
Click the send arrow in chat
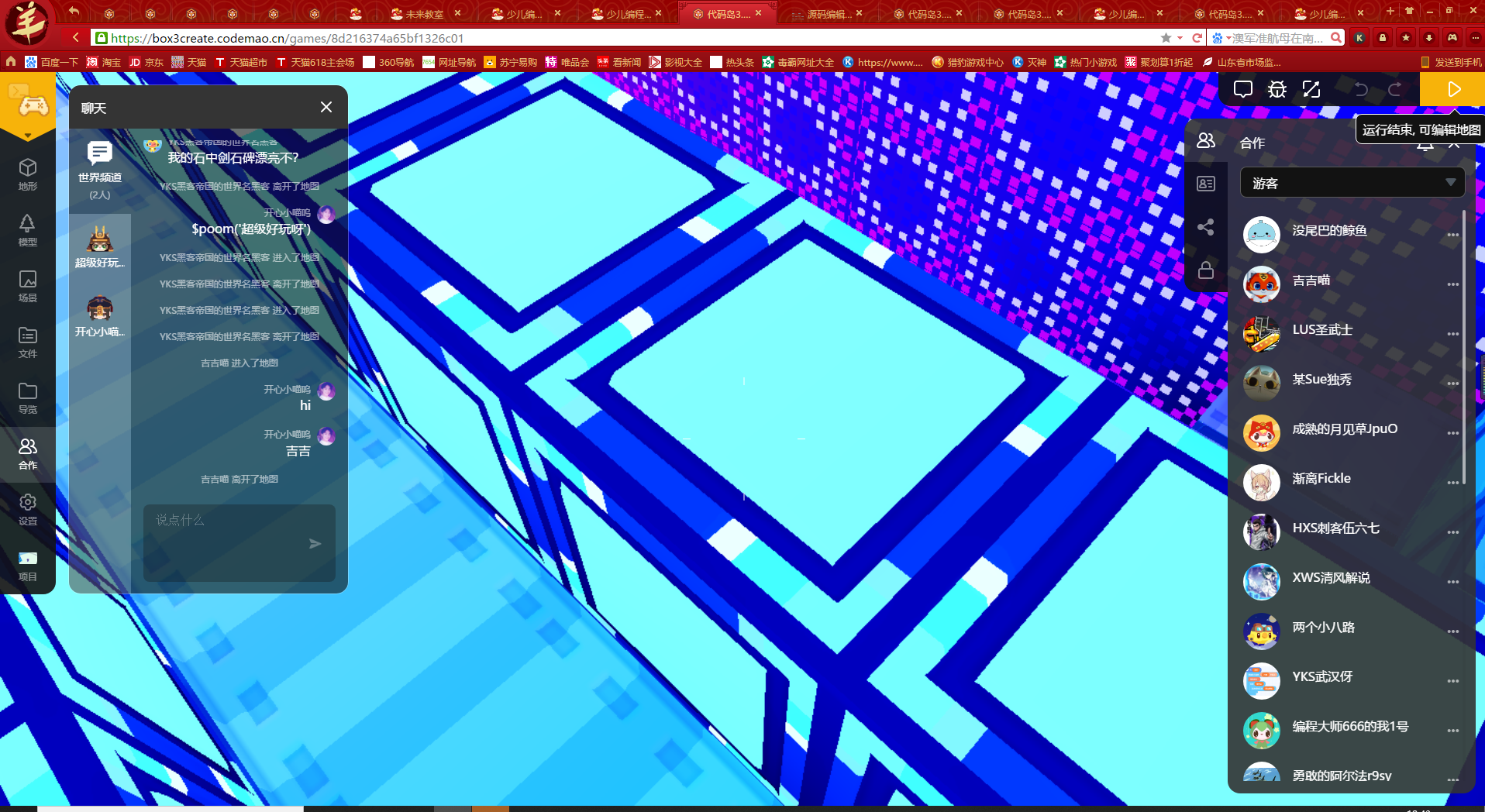(315, 544)
